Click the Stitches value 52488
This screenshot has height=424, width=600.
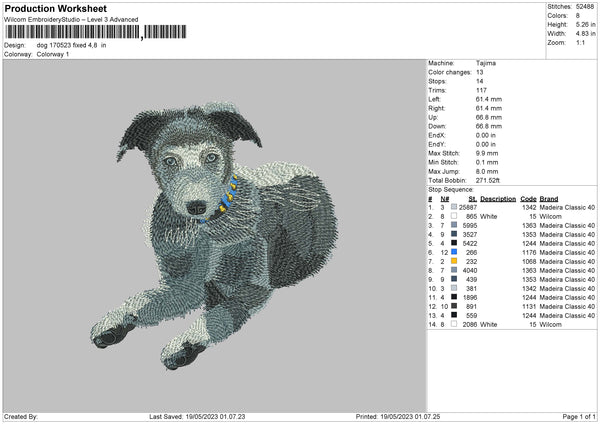click(x=586, y=7)
